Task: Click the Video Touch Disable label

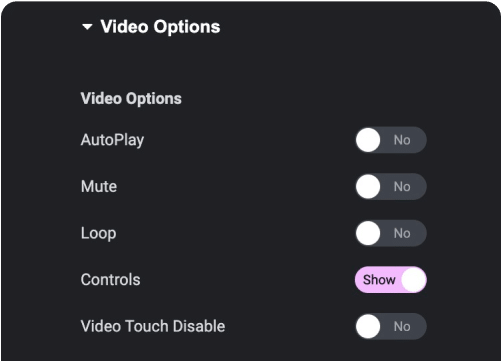Action: coord(153,326)
